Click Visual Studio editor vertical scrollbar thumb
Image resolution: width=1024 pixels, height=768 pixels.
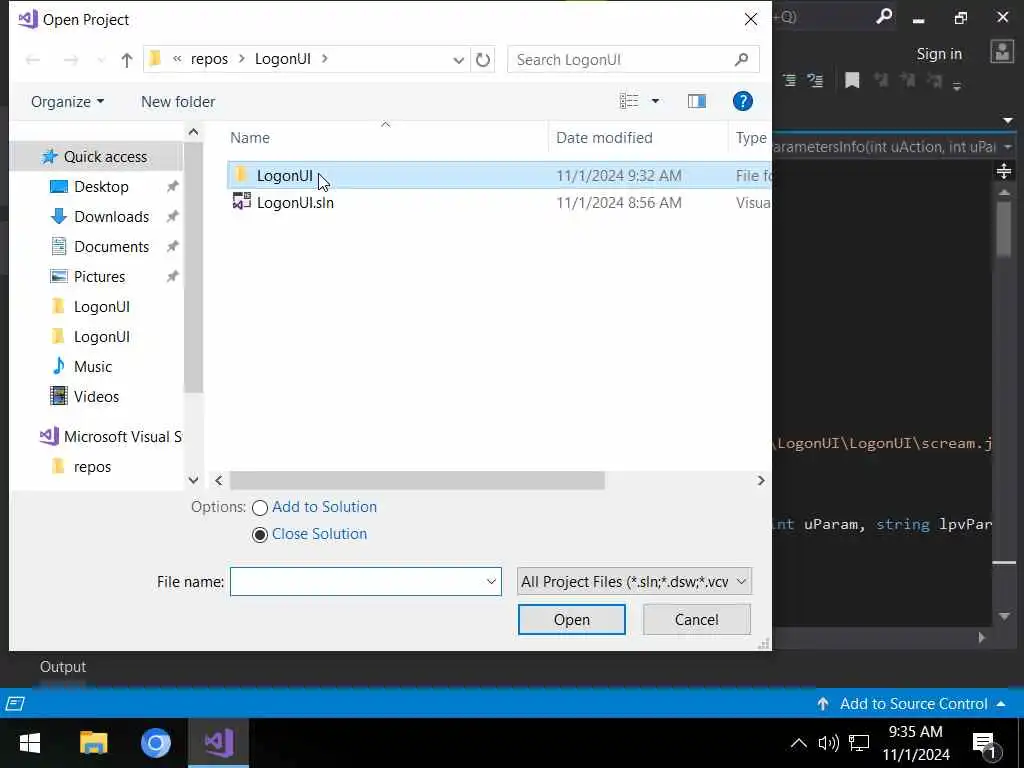[1004, 229]
